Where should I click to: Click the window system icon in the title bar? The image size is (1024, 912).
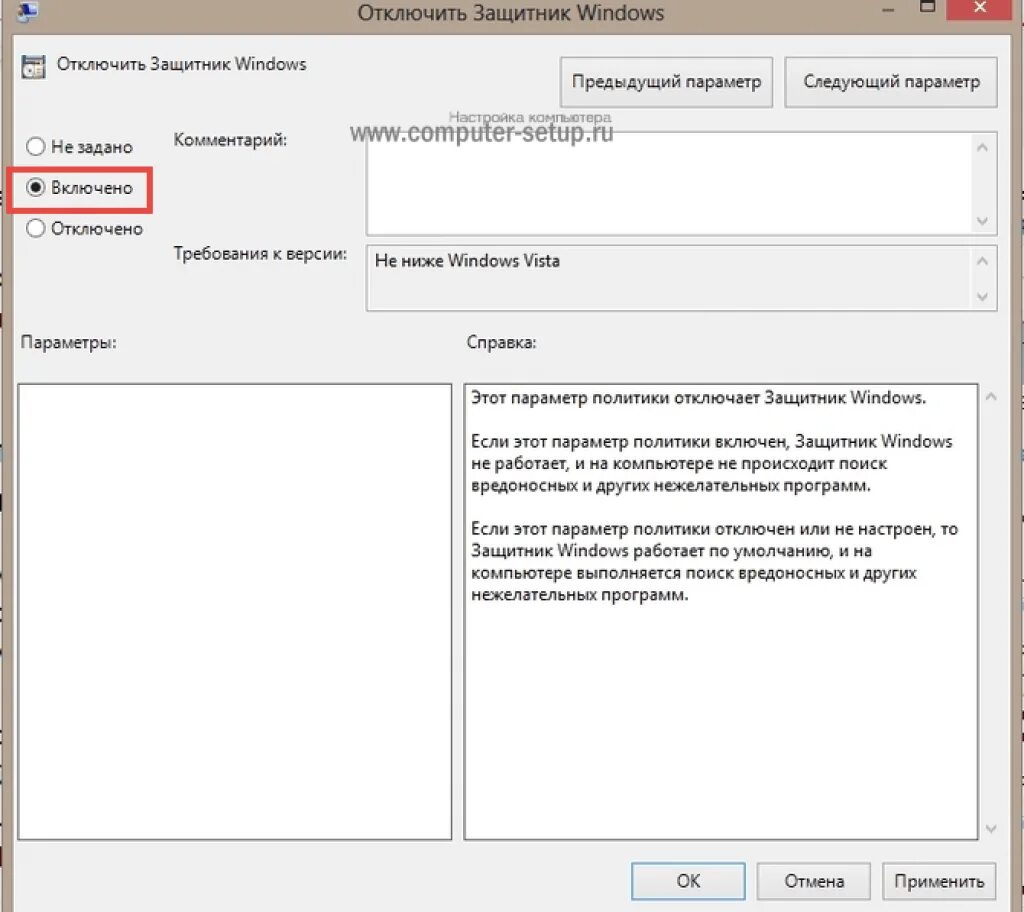coord(26,10)
